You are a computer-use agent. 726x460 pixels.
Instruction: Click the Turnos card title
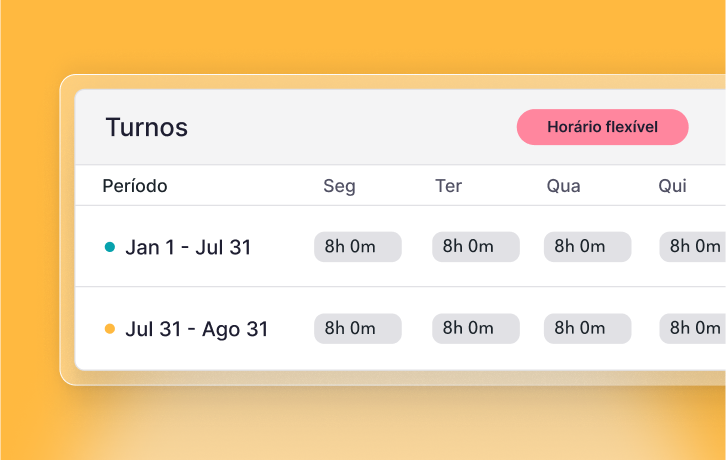pyautogui.click(x=146, y=128)
